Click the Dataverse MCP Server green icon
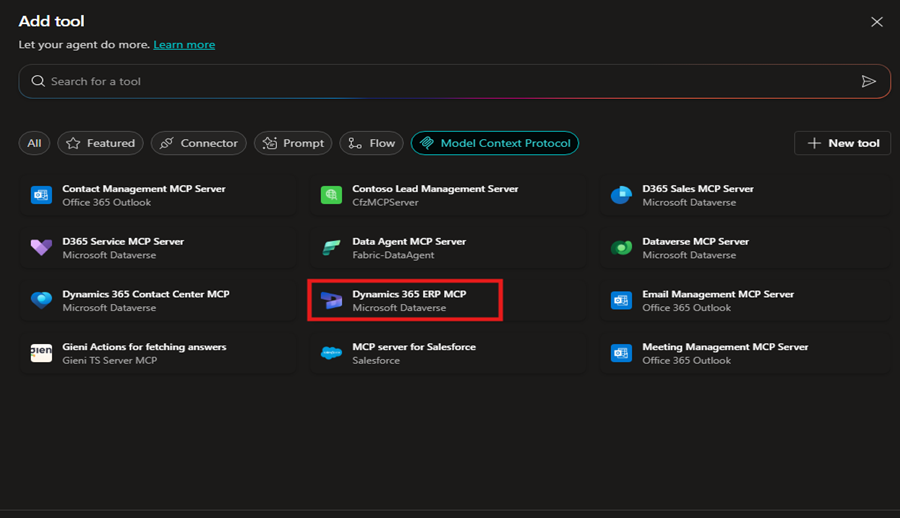900x518 pixels. pos(621,248)
